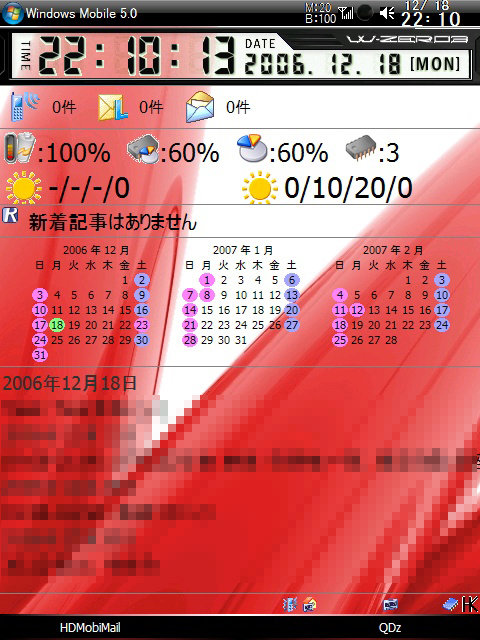Tap the 0件 count beside the phone icon
The image size is (480, 640).
(x=64, y=107)
